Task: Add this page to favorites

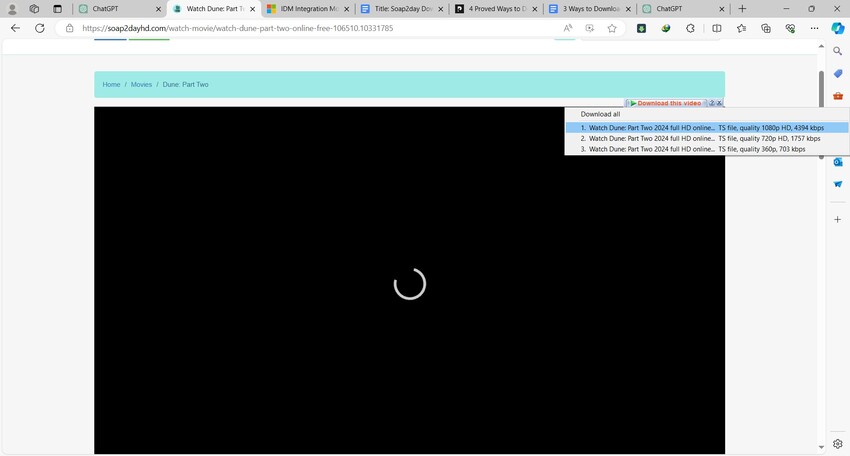Action: pyautogui.click(x=612, y=28)
